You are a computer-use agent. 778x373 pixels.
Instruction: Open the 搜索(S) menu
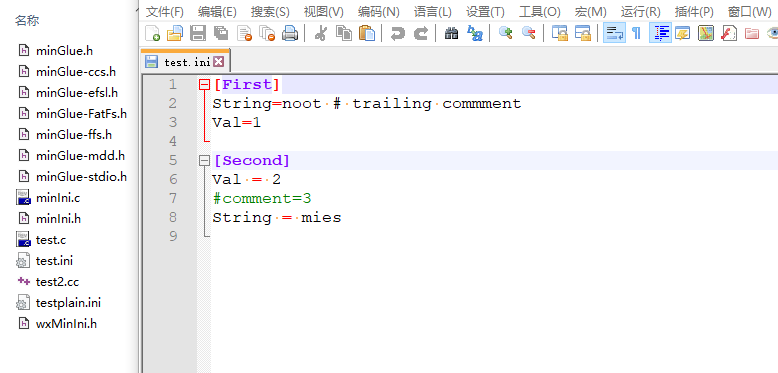(x=270, y=11)
